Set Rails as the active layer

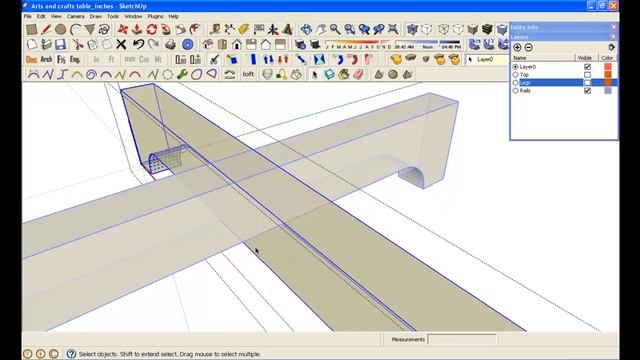tap(516, 91)
